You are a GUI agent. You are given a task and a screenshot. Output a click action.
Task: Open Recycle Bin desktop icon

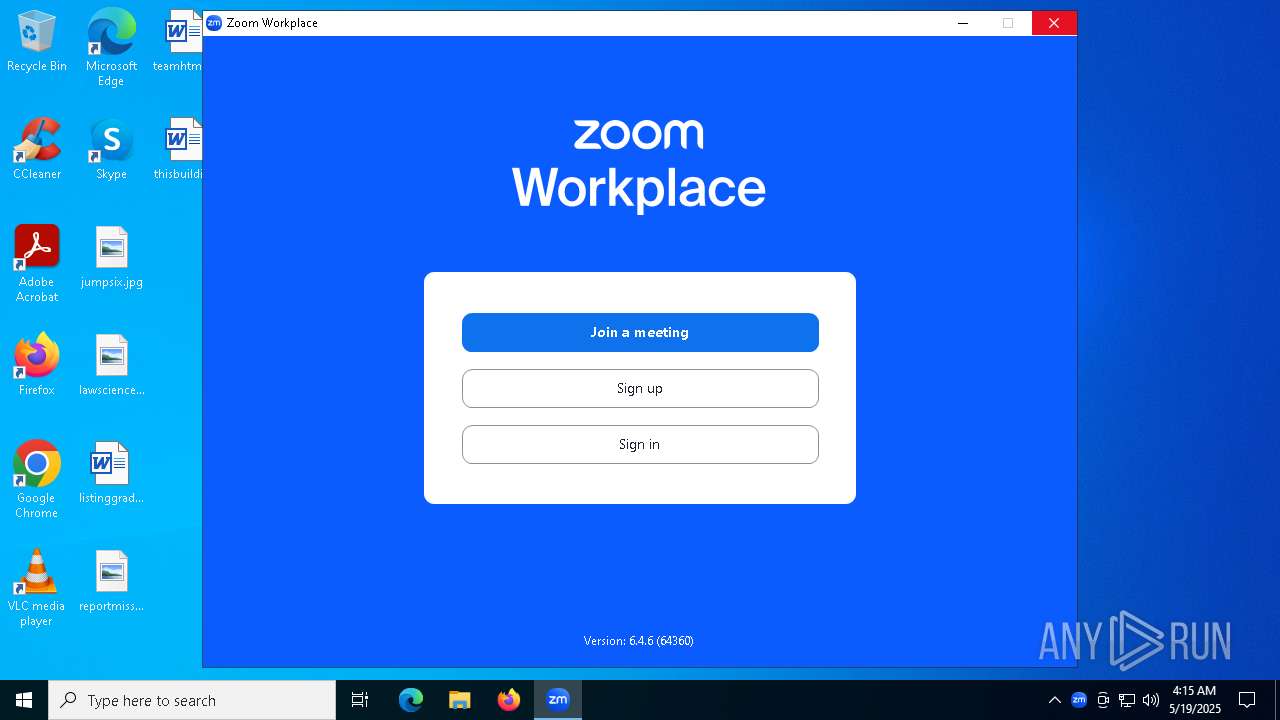tap(37, 42)
